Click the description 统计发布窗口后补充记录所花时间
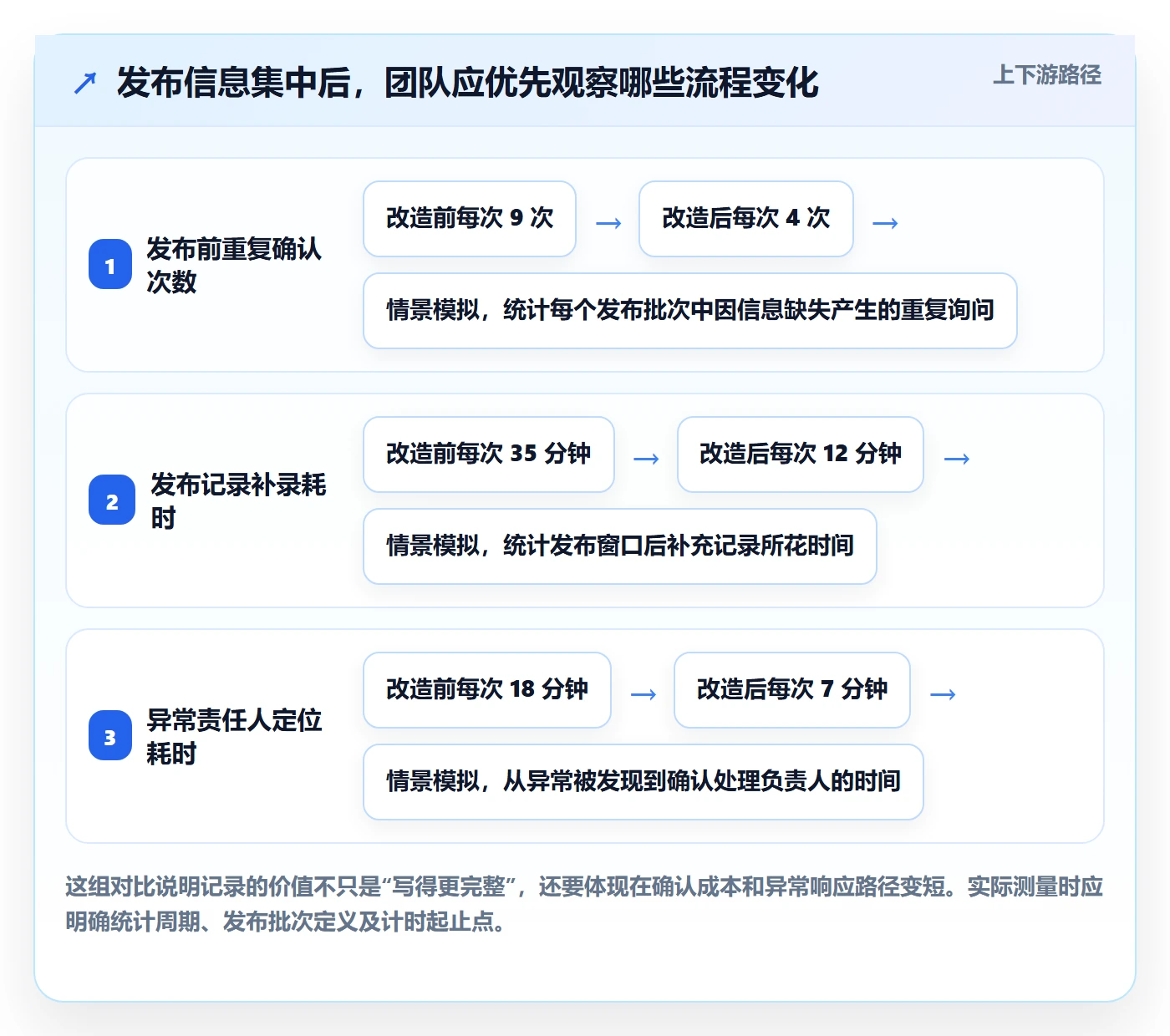Screen dimensions: 1170x1036 point(620,546)
